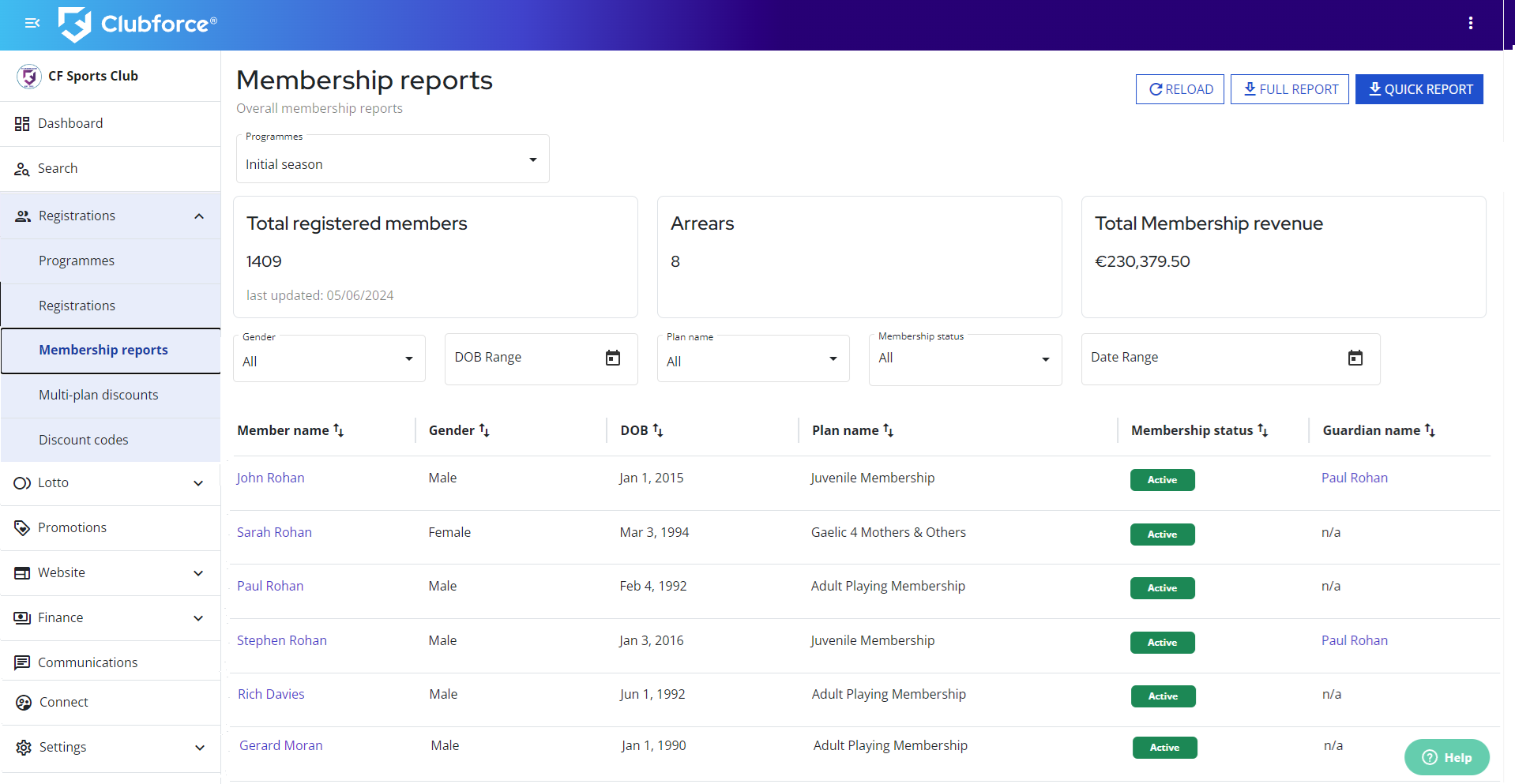Click the Finance money icon
Image resolution: width=1515 pixels, height=784 pixels.
[22, 618]
